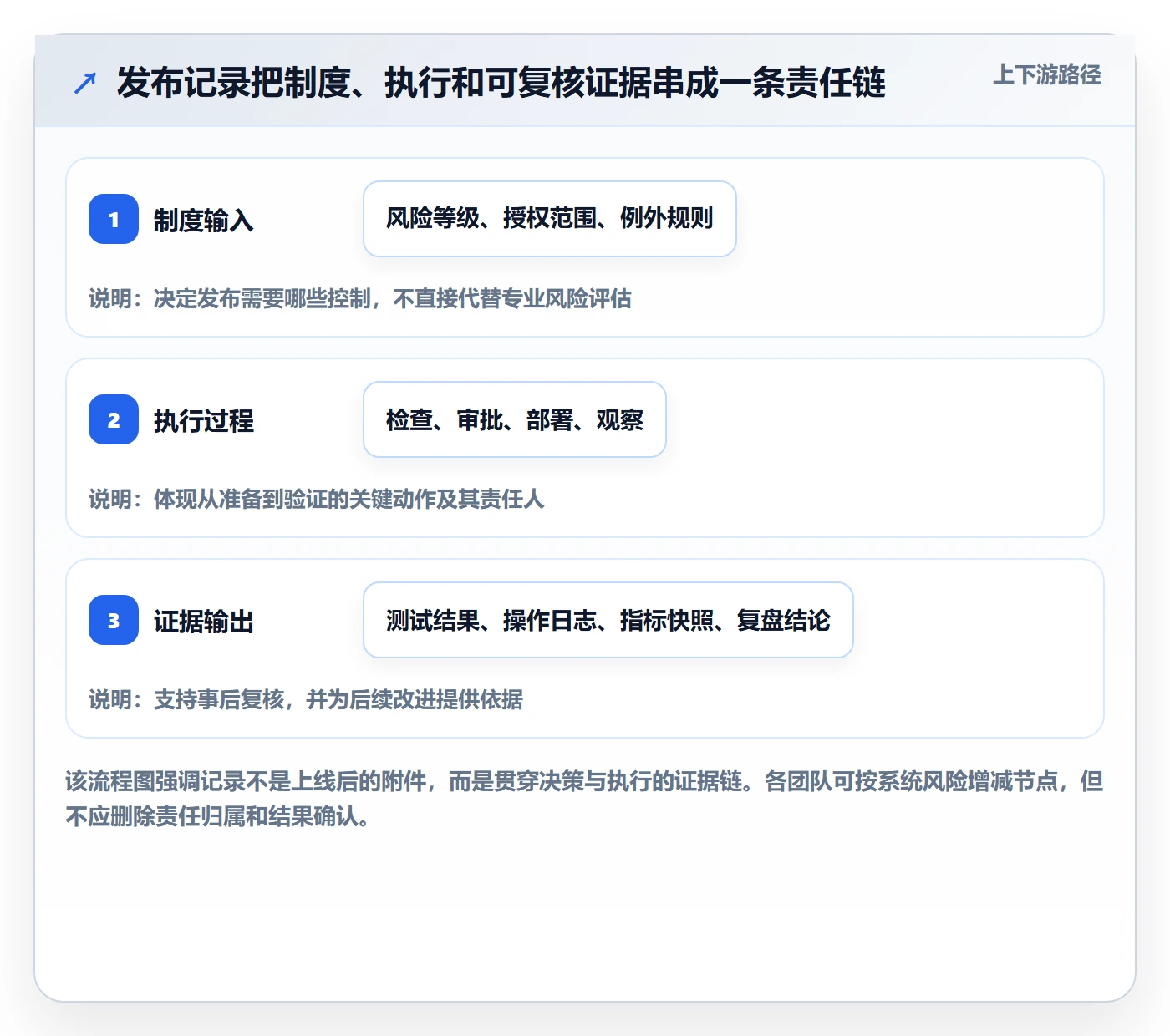
Task: Click the 证据输出 step heading
Action: [204, 622]
